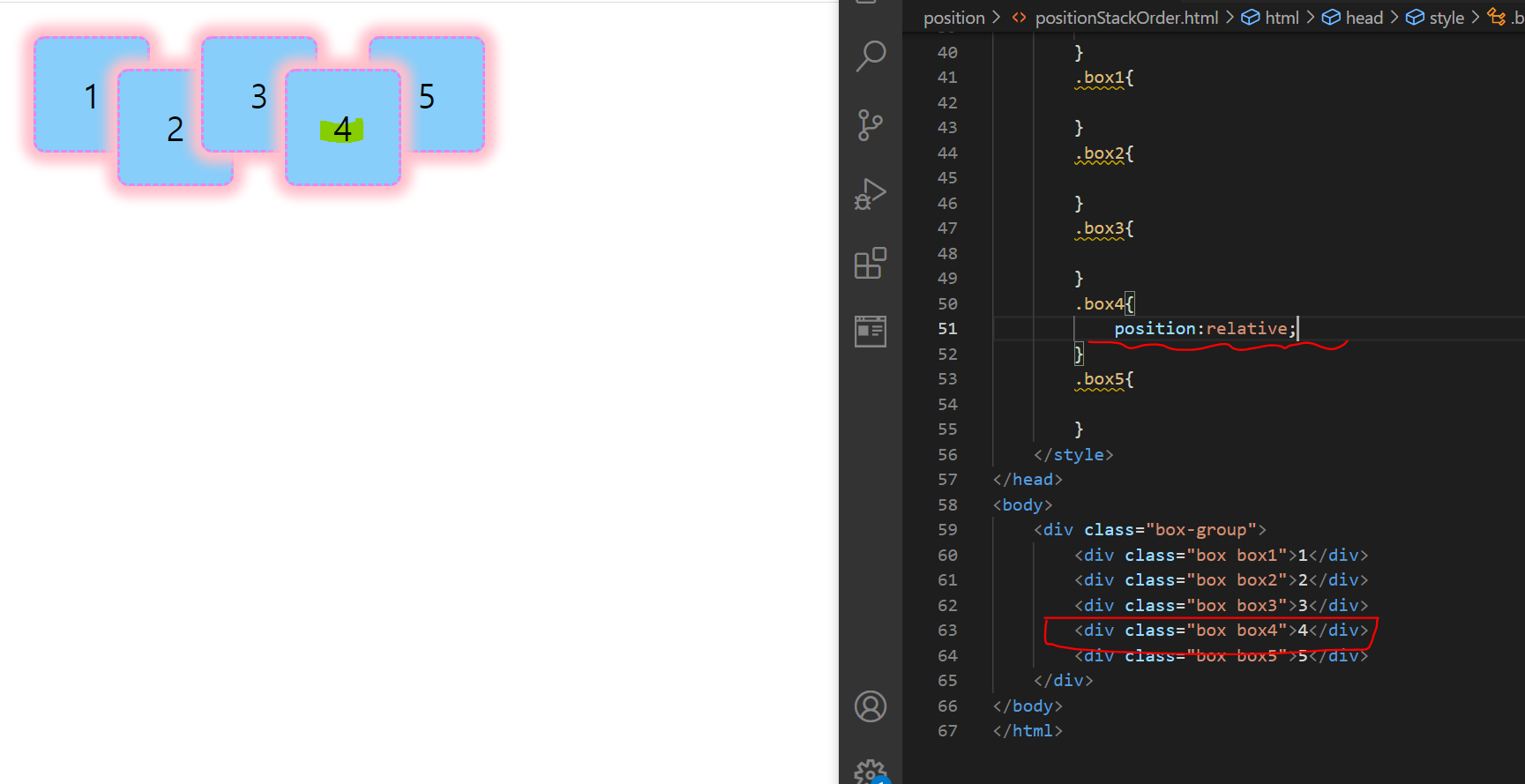Screen dimensions: 1525x784
Task: Click line number 63 in the gutter
Action: pos(947,631)
